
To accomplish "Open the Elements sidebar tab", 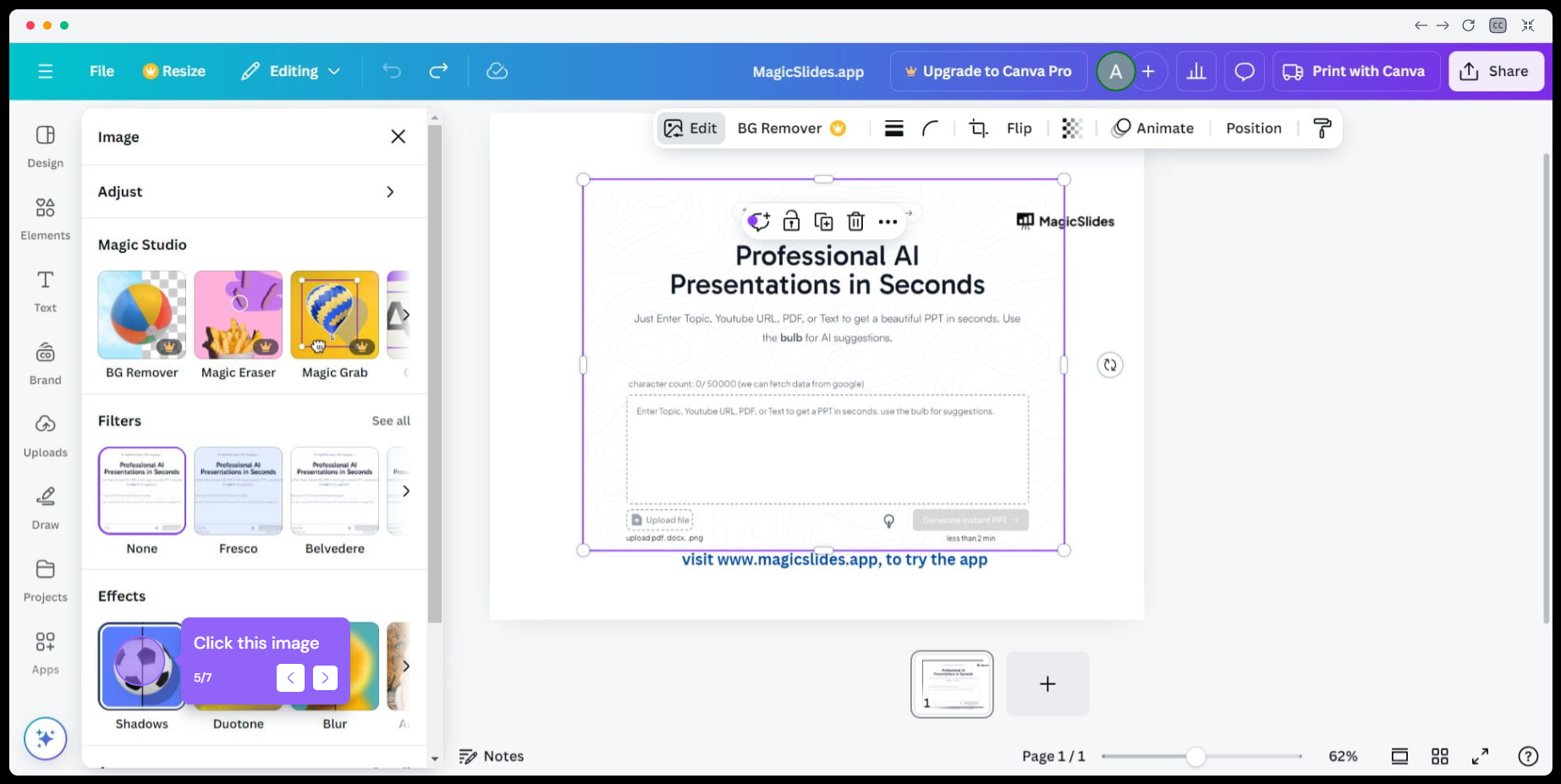I will [x=46, y=219].
